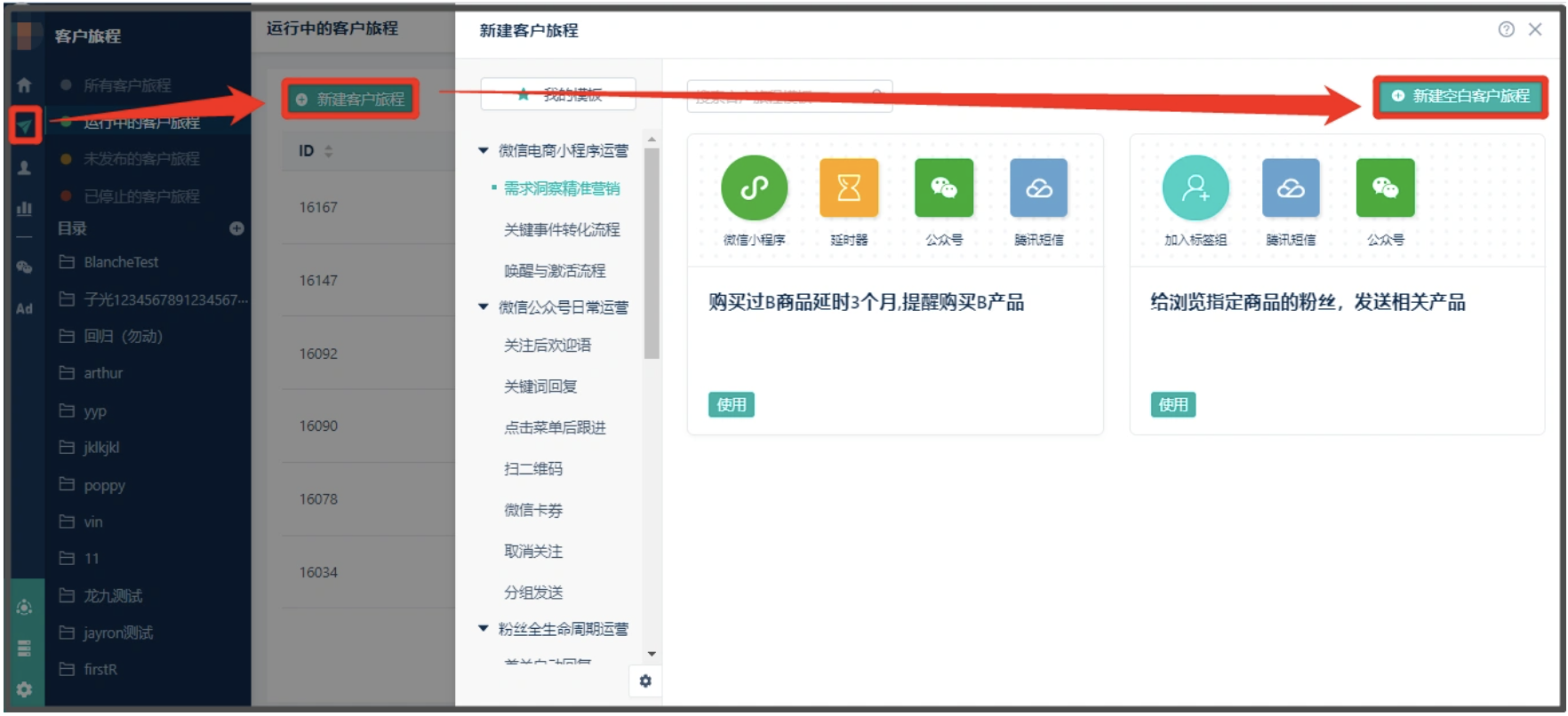Screen dimensions: 1568x716
Task: Click the 腾讯短信 icon in first template card
Action: coord(1038,187)
